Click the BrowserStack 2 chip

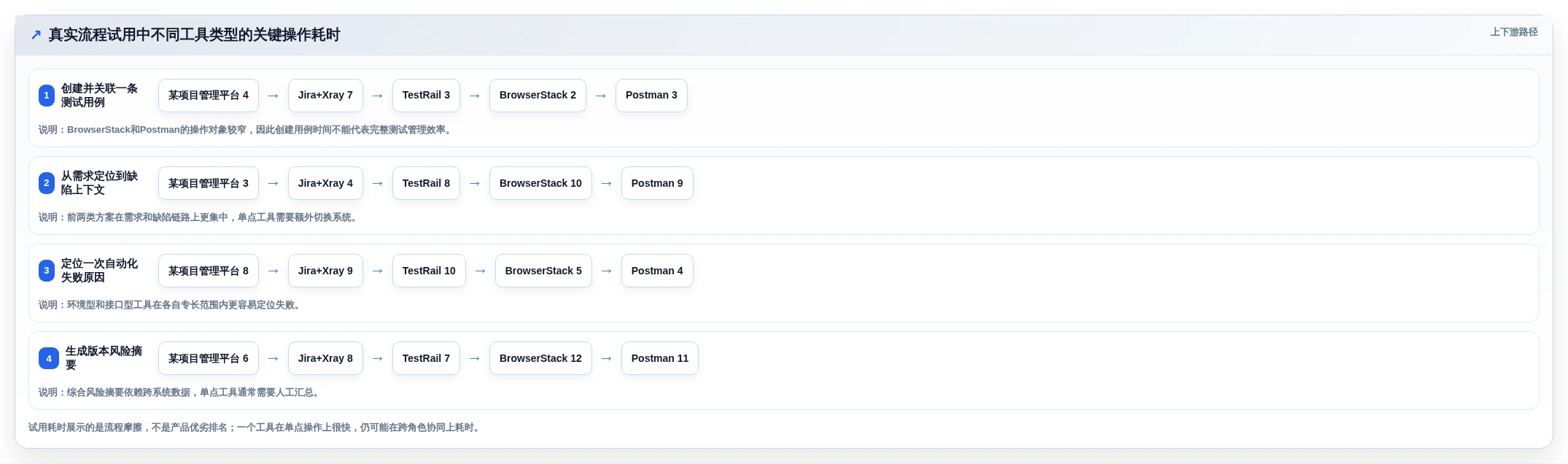[537, 96]
